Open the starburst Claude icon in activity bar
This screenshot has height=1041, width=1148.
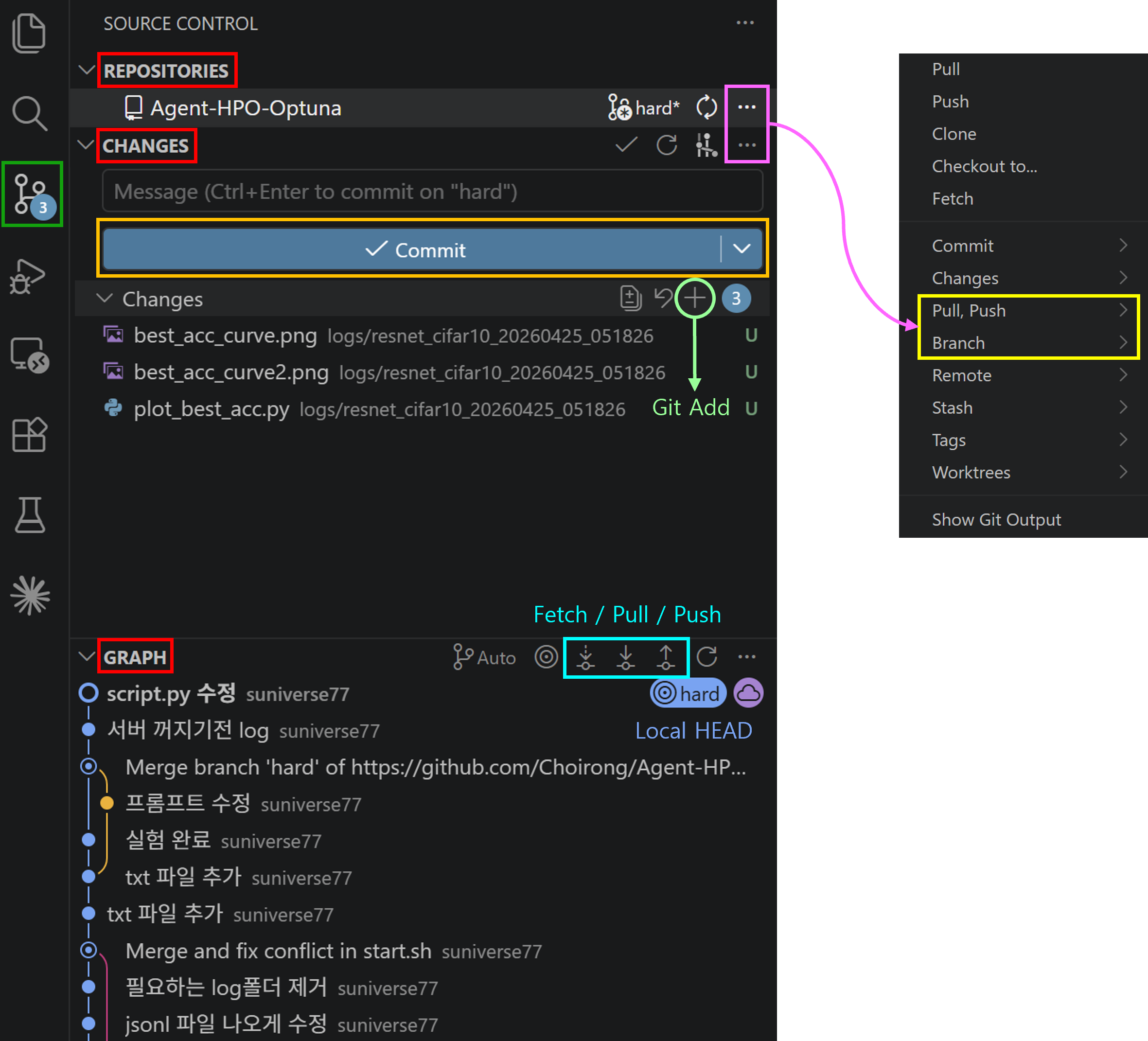[x=30, y=596]
